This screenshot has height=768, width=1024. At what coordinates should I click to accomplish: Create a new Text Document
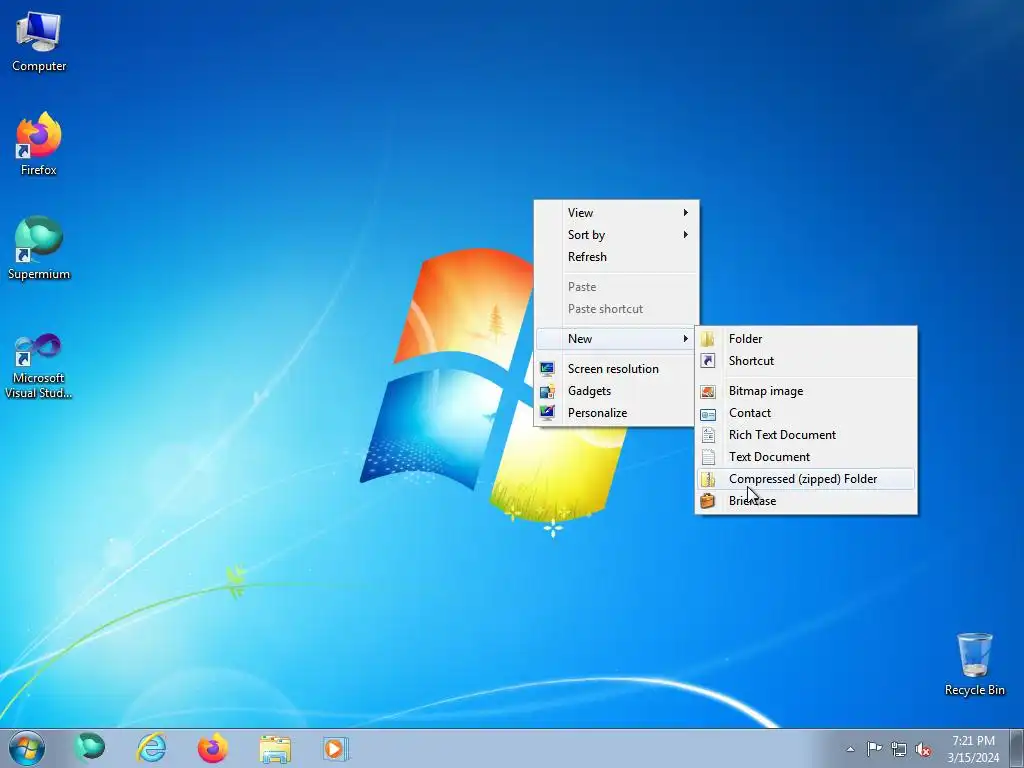point(806,457)
